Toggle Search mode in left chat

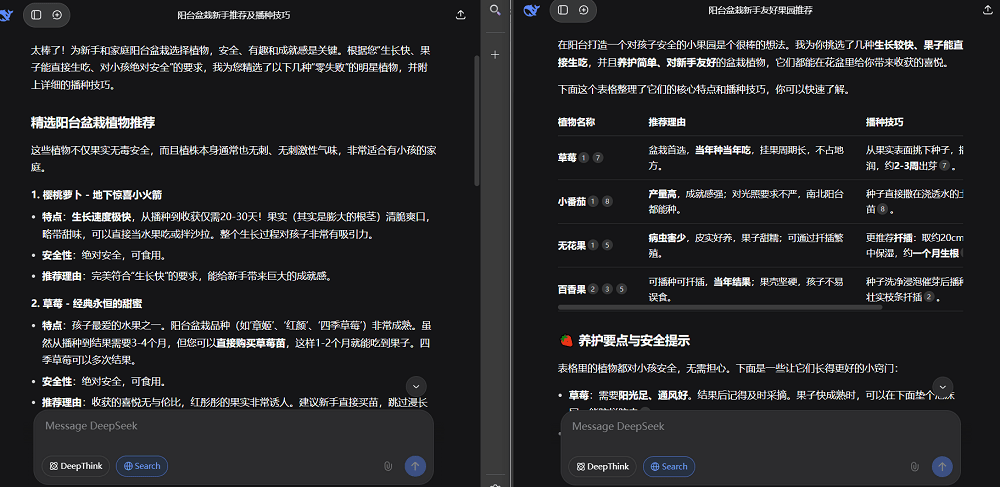click(142, 466)
